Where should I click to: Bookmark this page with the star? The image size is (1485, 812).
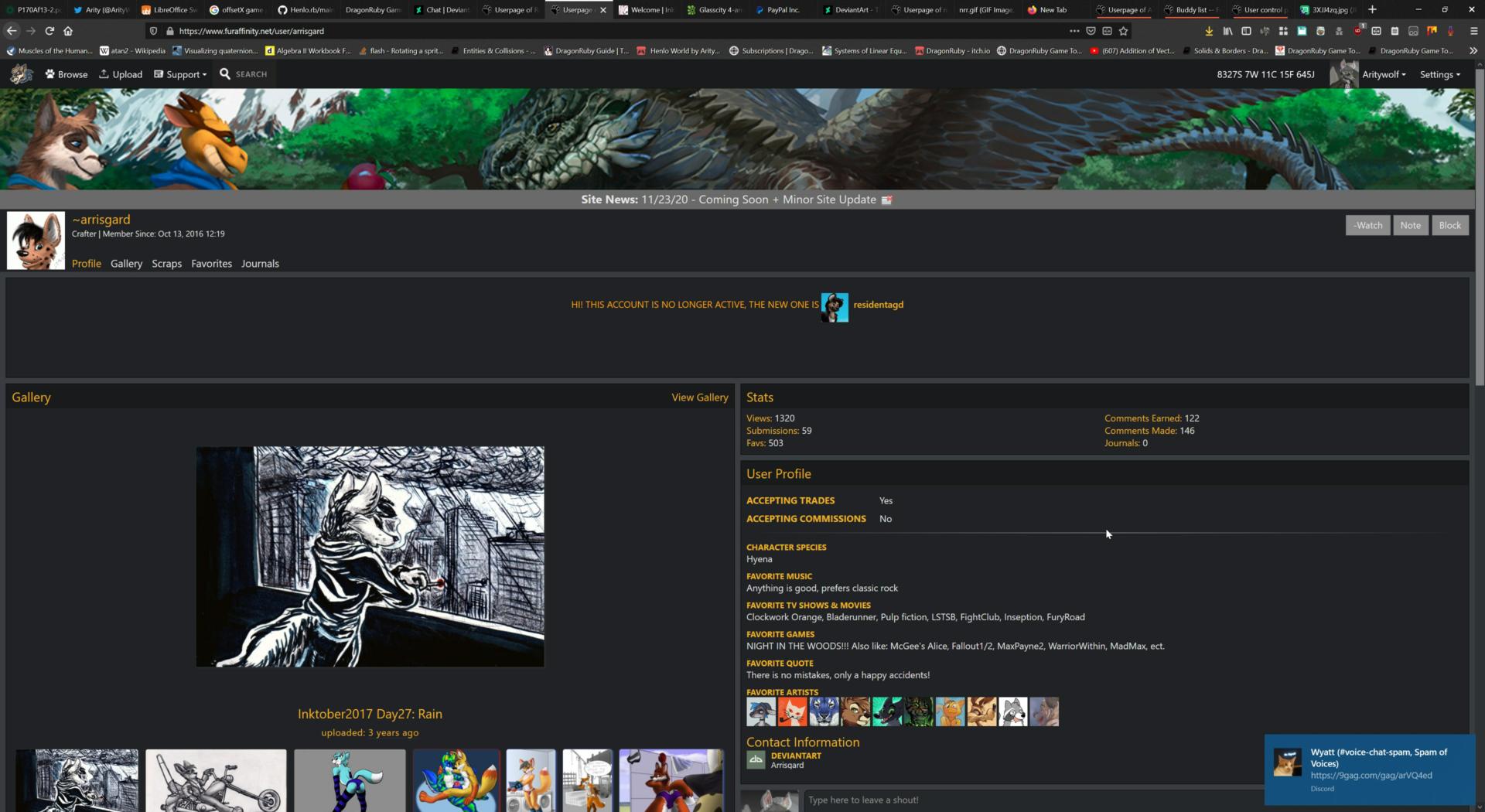click(x=1124, y=31)
